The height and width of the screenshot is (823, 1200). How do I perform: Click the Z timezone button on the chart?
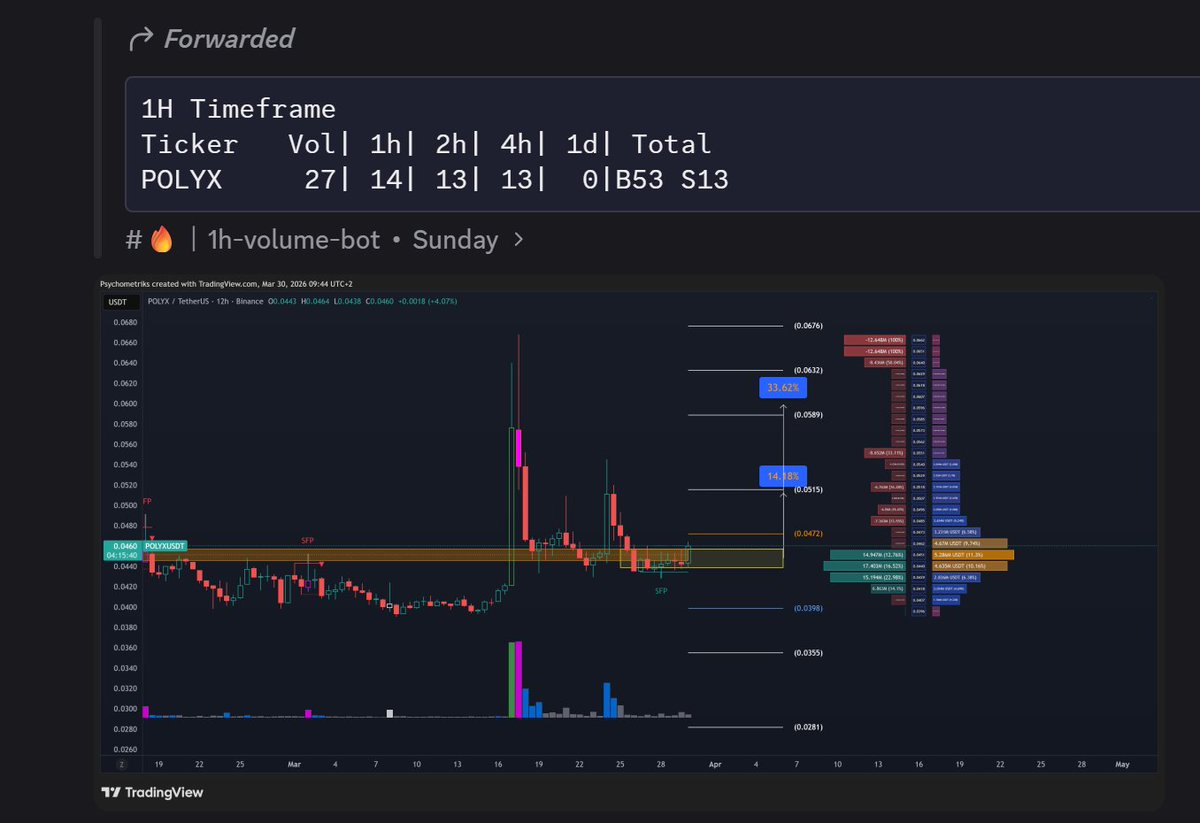[122, 763]
